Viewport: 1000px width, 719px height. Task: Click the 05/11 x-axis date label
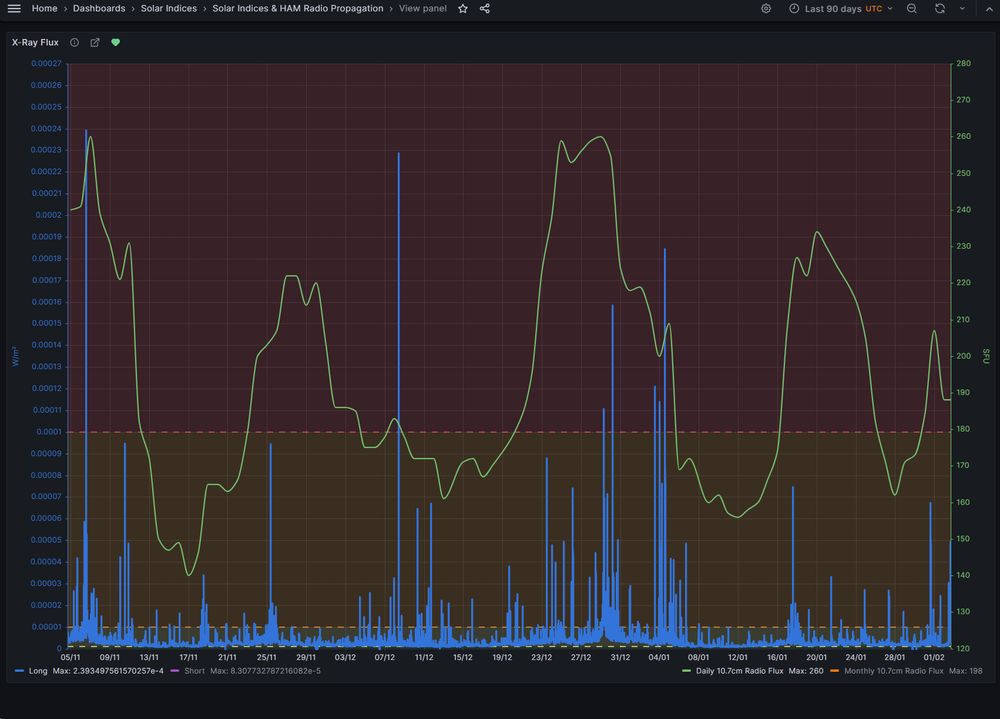[x=70, y=657]
